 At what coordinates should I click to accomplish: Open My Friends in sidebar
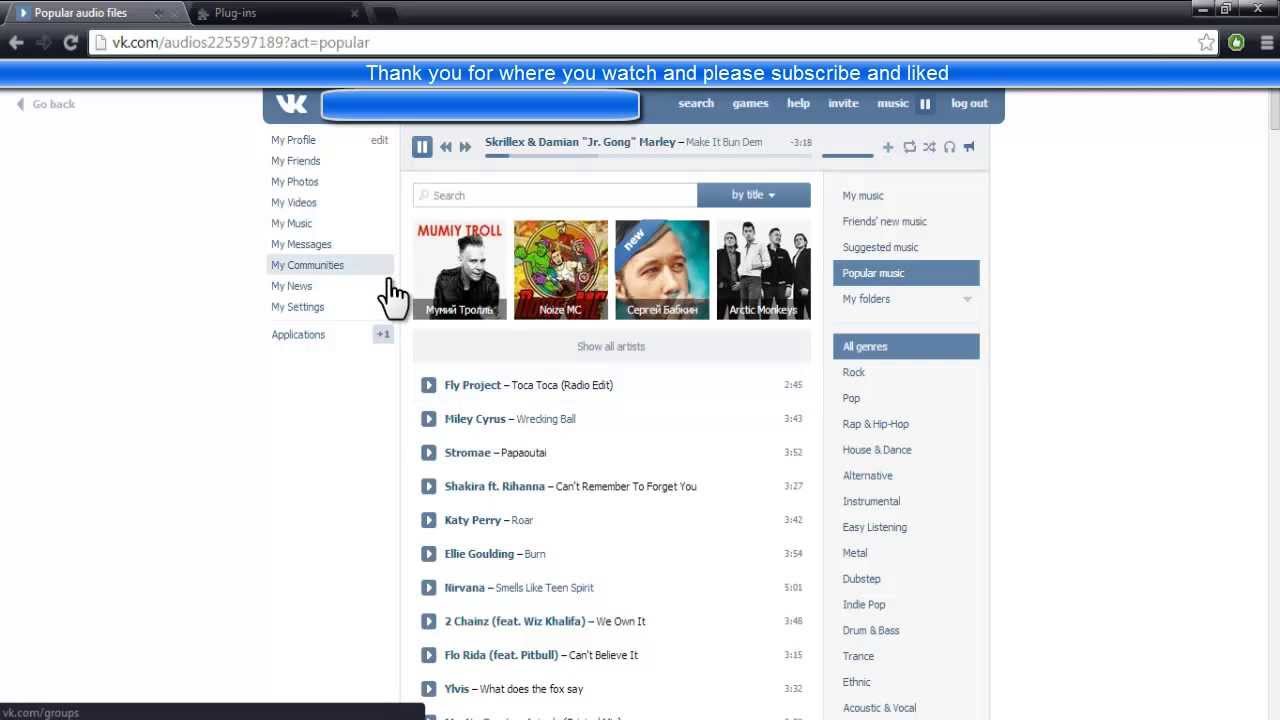coord(296,161)
